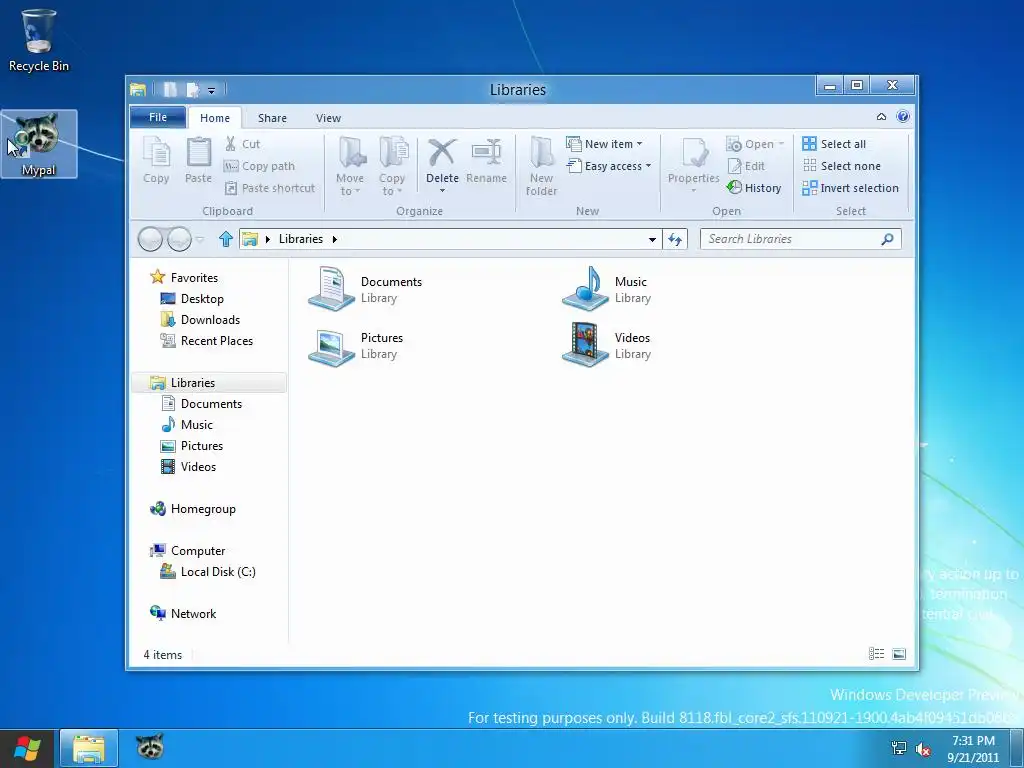Screen dimensions: 1024x768
Task: Click the Cut scissors command
Action: click(242, 144)
